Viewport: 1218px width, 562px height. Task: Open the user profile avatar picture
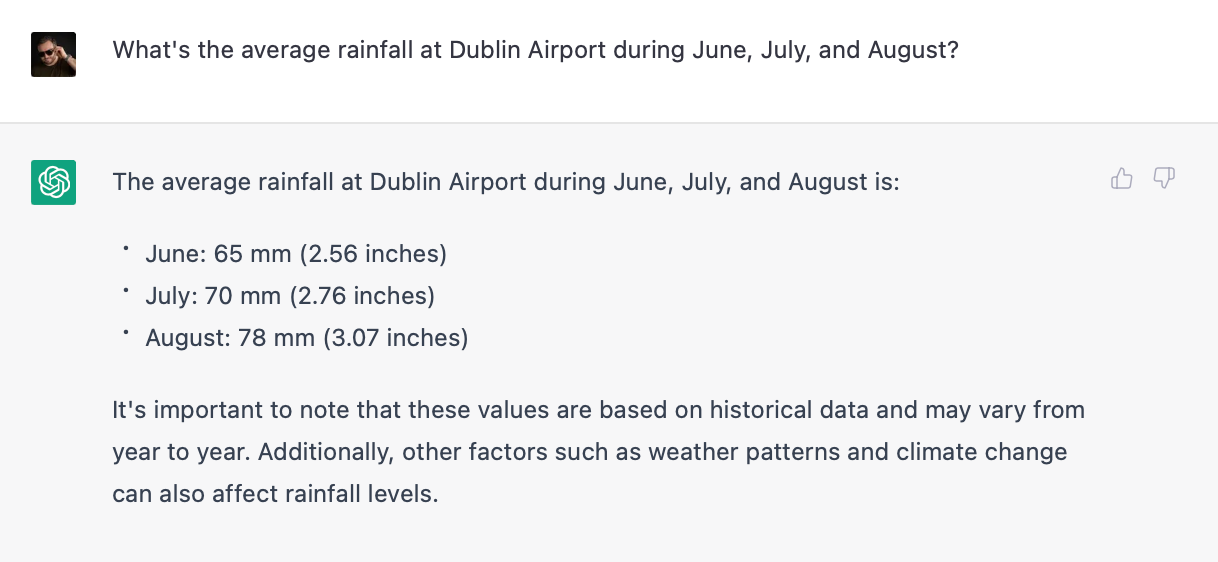[54, 54]
